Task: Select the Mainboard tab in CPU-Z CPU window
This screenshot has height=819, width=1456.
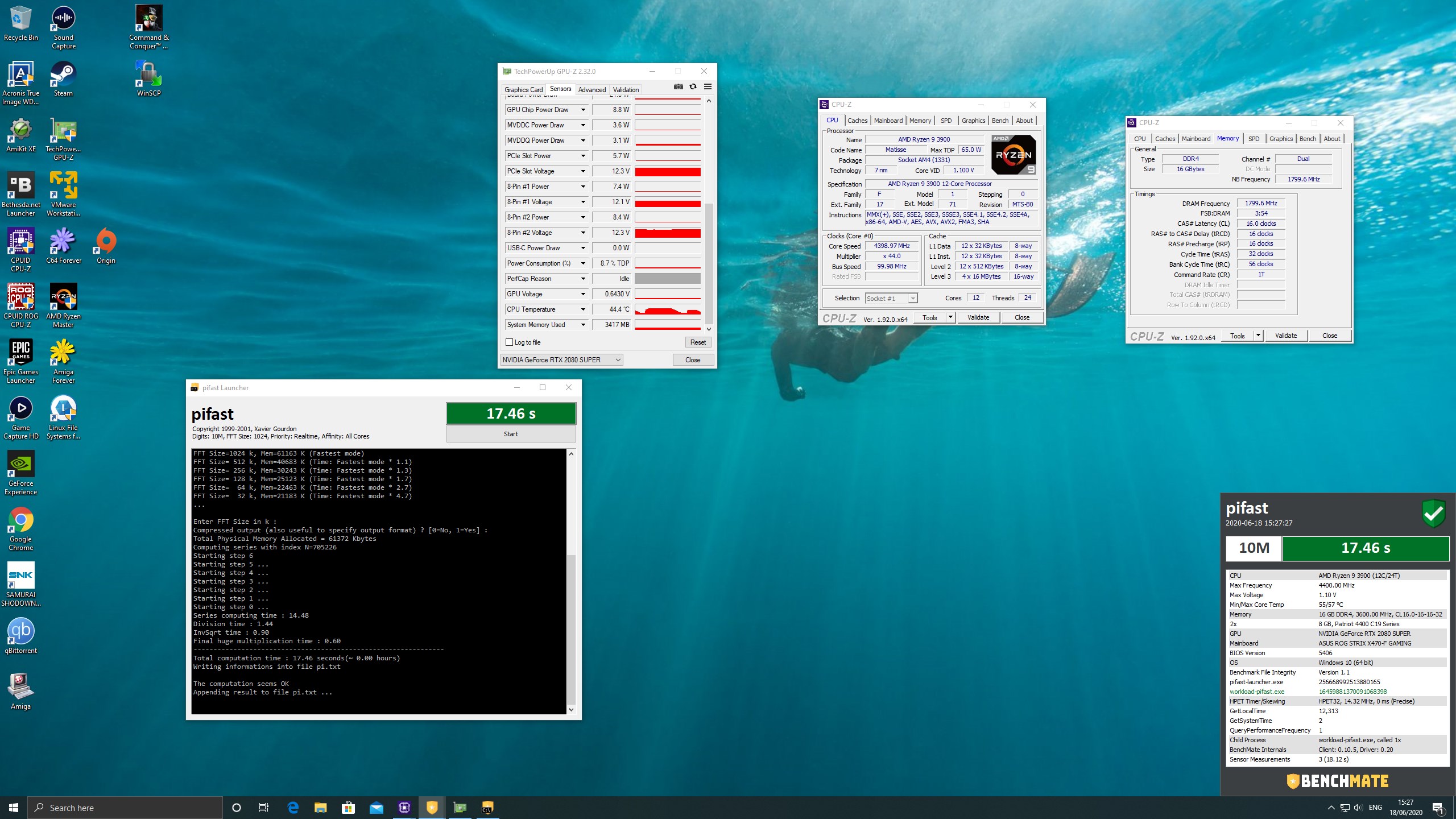Action: [888, 121]
